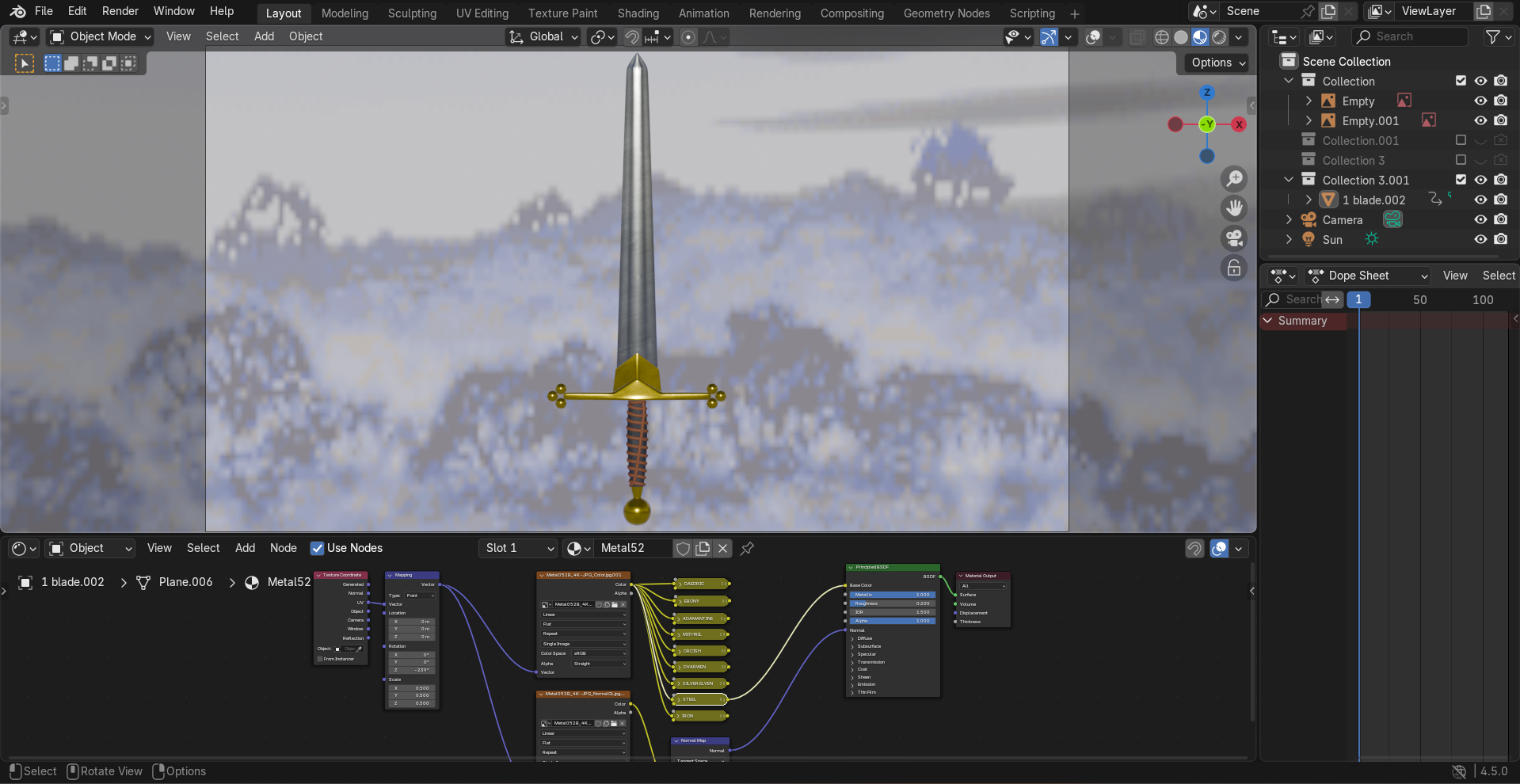Viewport: 1520px width, 784px height.
Task: Click the red X axis gizmo handle
Action: (1239, 124)
